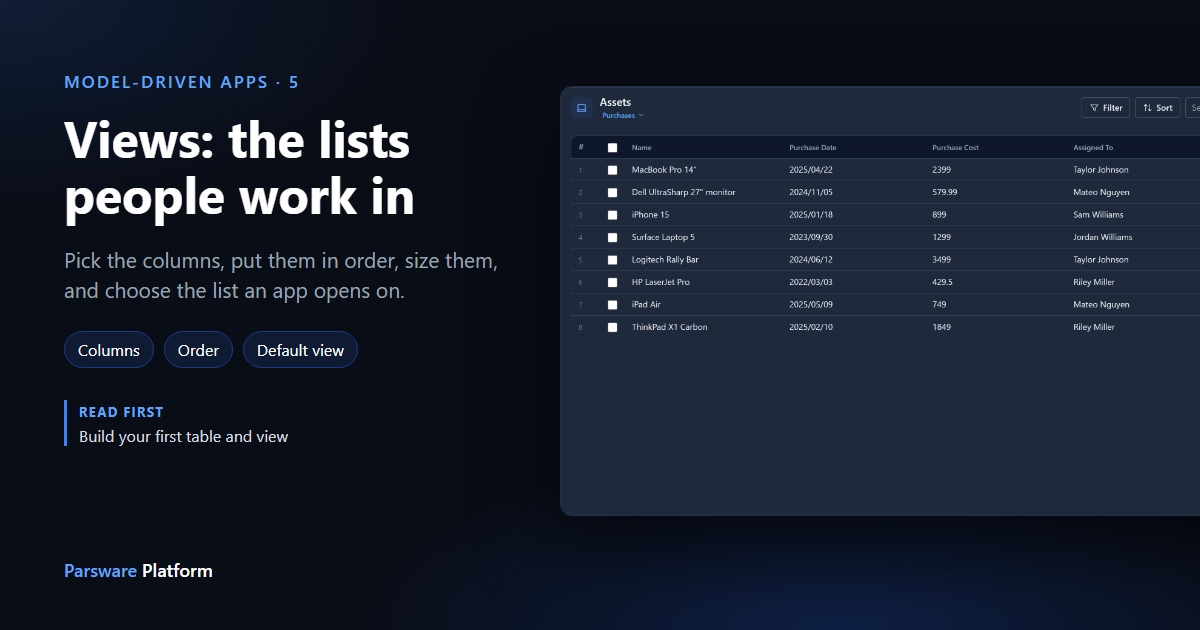This screenshot has height=630, width=1200.
Task: Toggle the select-all checkbox in header
Action: (613, 148)
